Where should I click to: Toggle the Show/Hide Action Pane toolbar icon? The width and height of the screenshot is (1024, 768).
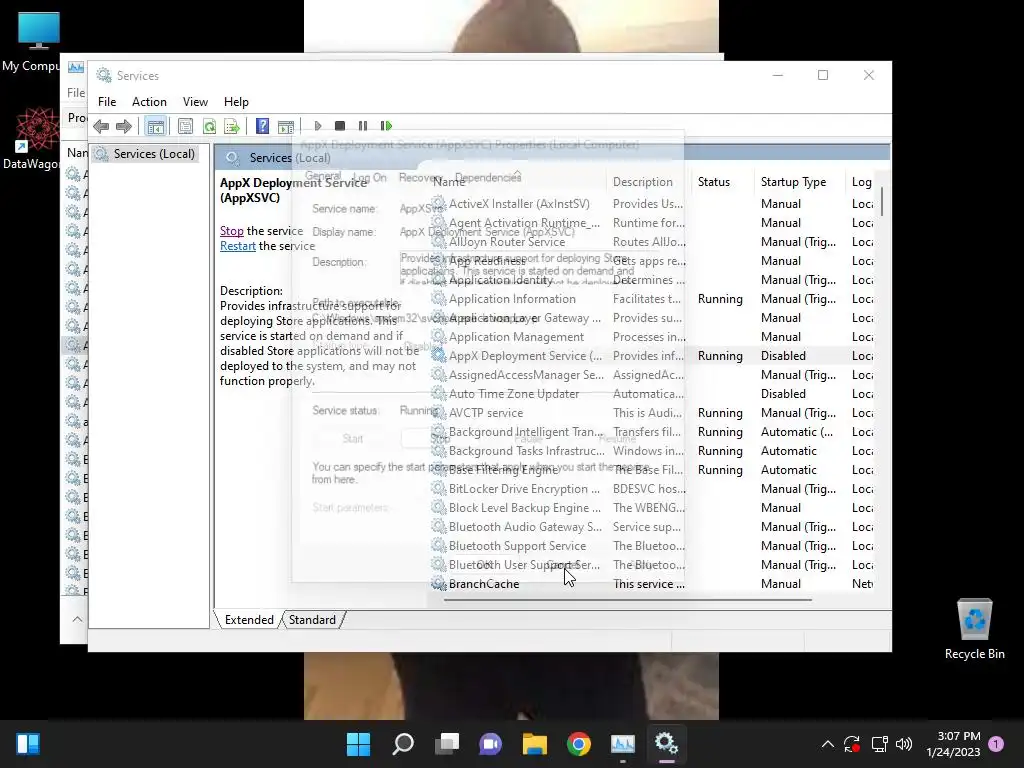[286, 126]
